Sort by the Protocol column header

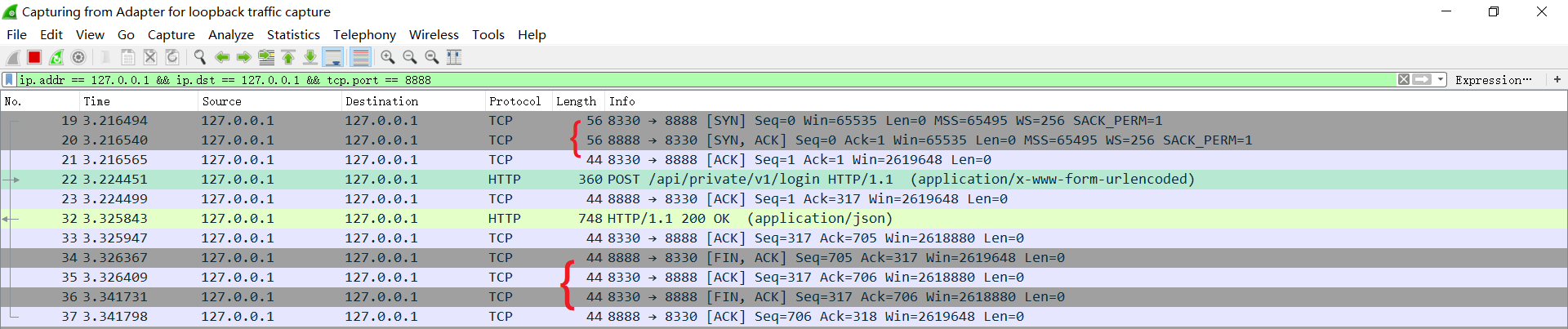click(x=519, y=101)
